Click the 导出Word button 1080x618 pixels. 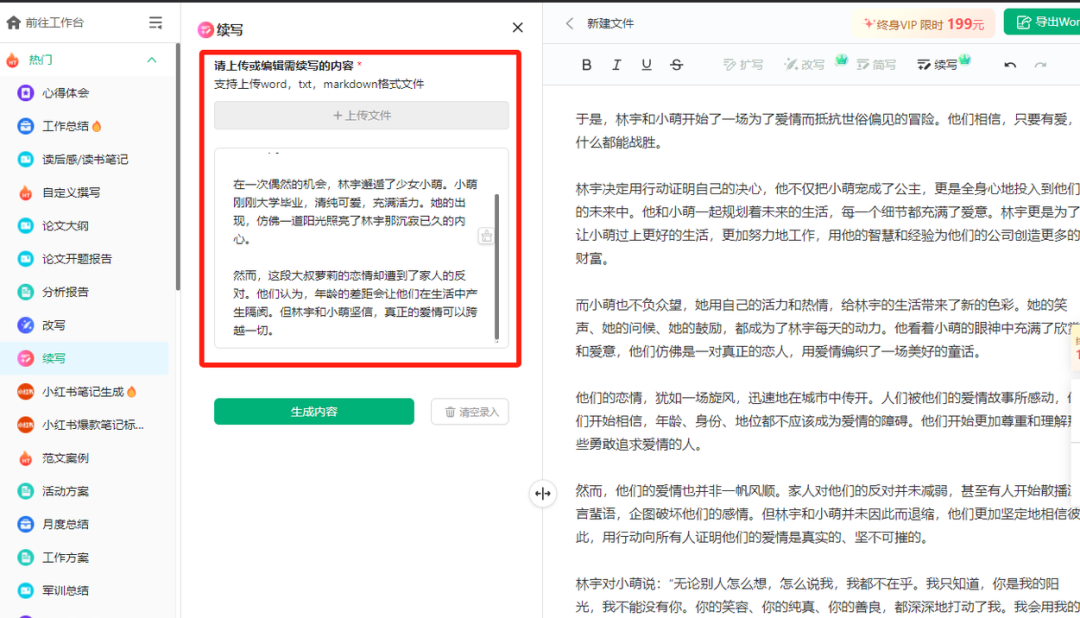(x=1043, y=22)
